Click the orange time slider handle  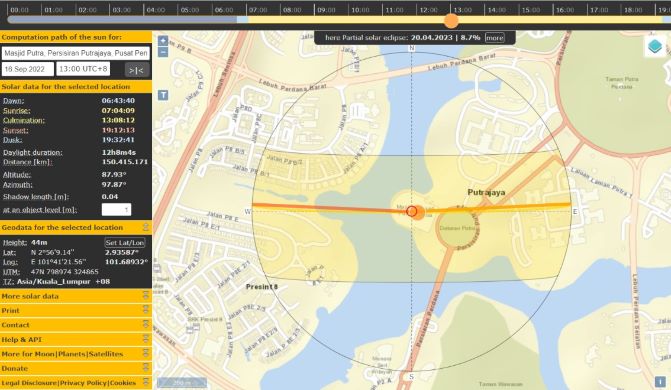click(451, 20)
